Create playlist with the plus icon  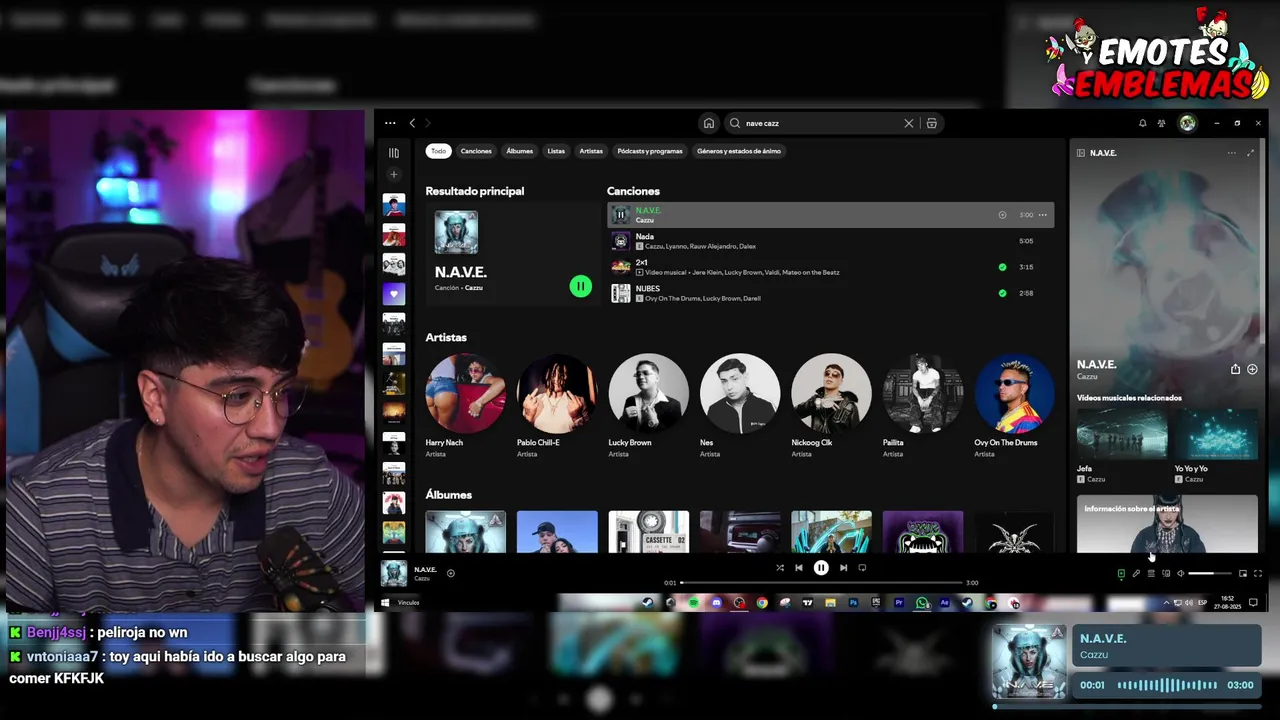click(394, 175)
